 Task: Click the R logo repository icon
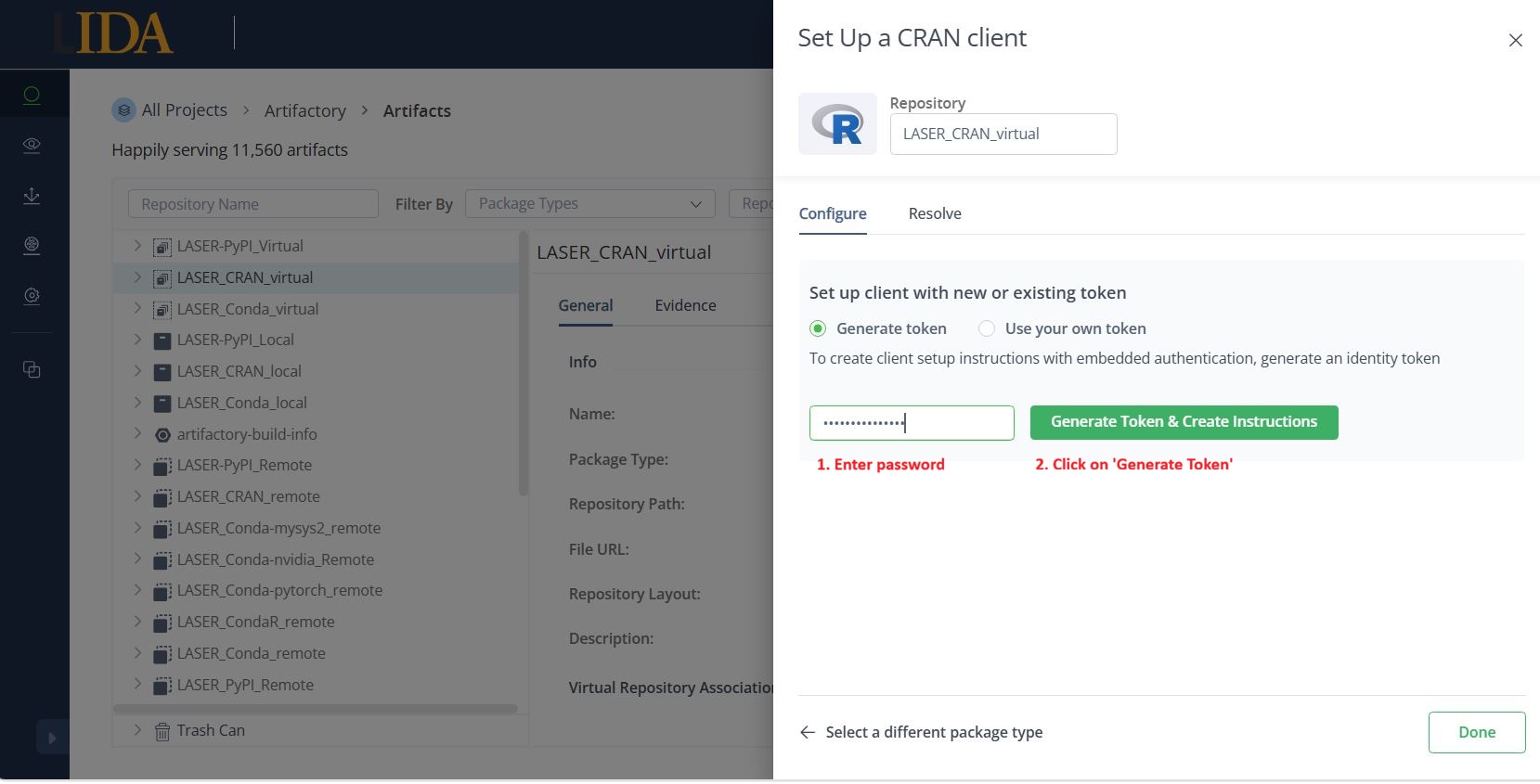tap(837, 123)
